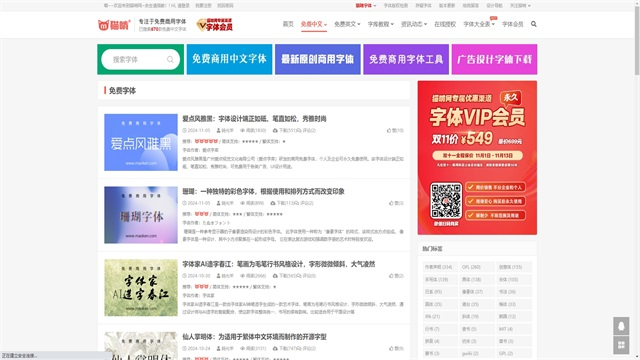Click the 字体会员 gold badge in header

215,25
